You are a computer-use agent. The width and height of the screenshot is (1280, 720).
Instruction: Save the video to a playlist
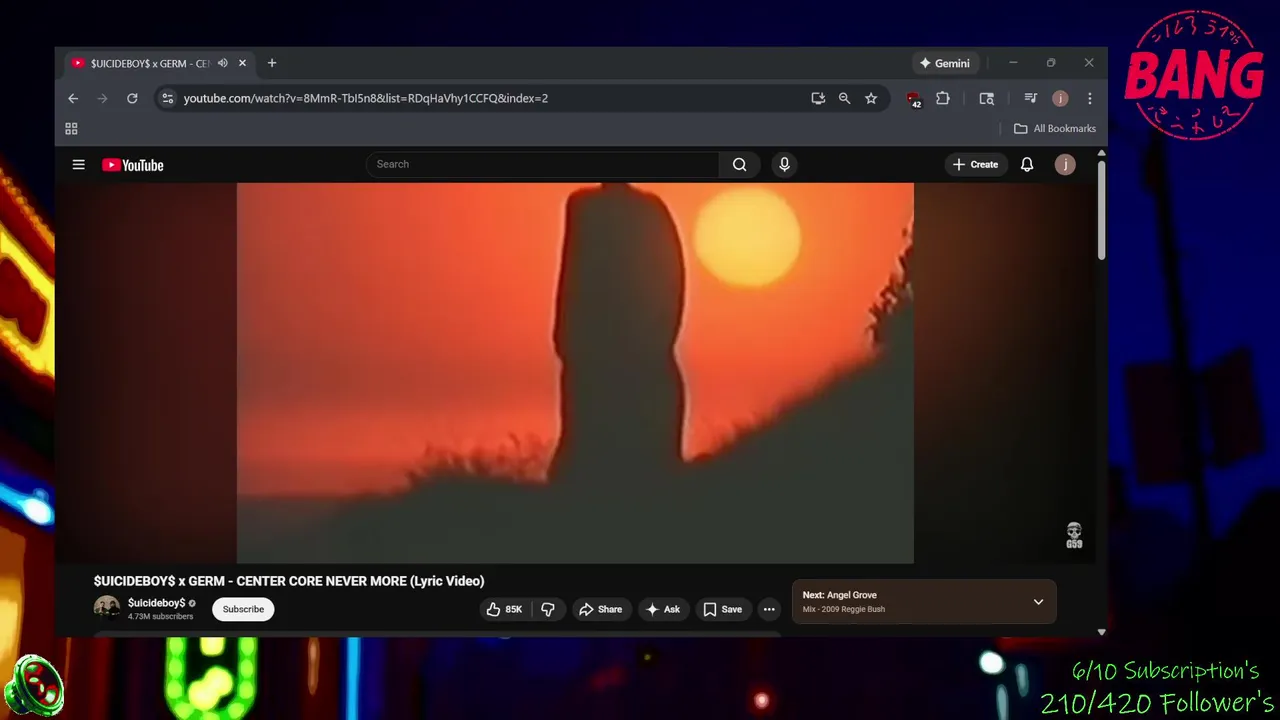tap(723, 609)
